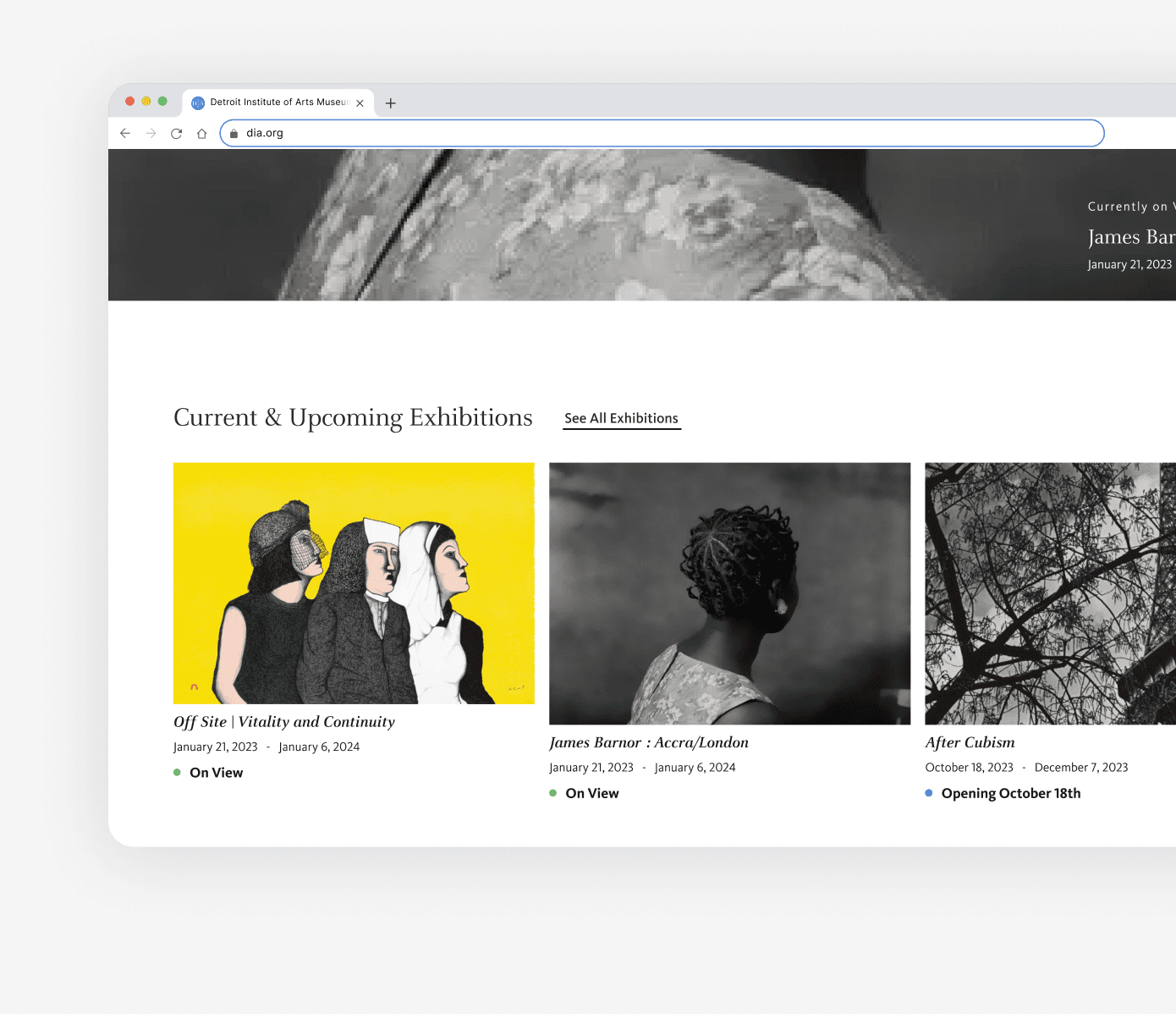Click the Current & Upcoming Exhibitions heading
Screen dimensions: 1176x1014
[x=353, y=418]
